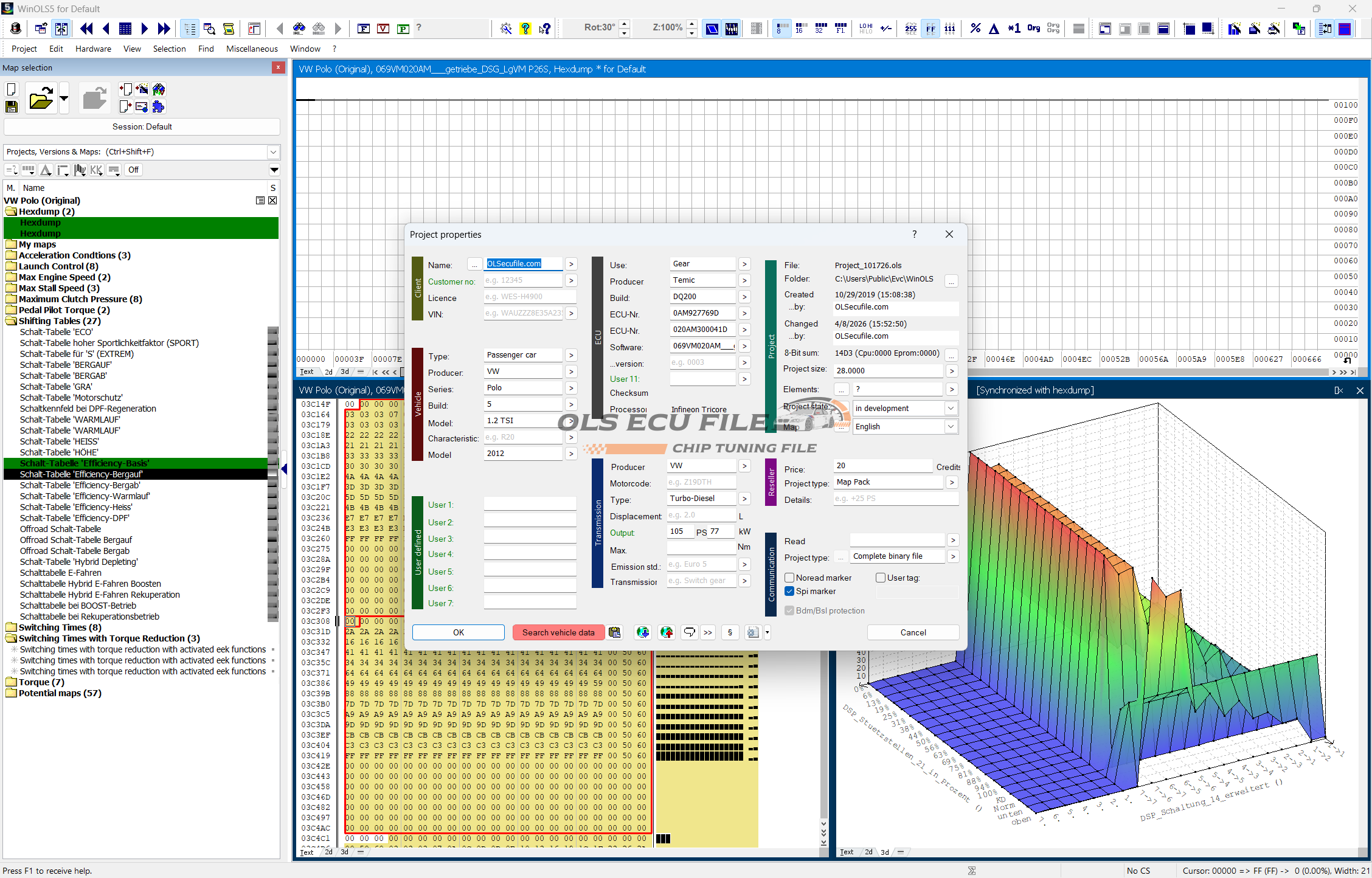The height and width of the screenshot is (878, 1372).
Task: Click the hexadecimal FF display icon
Action: pyautogui.click(x=930, y=28)
